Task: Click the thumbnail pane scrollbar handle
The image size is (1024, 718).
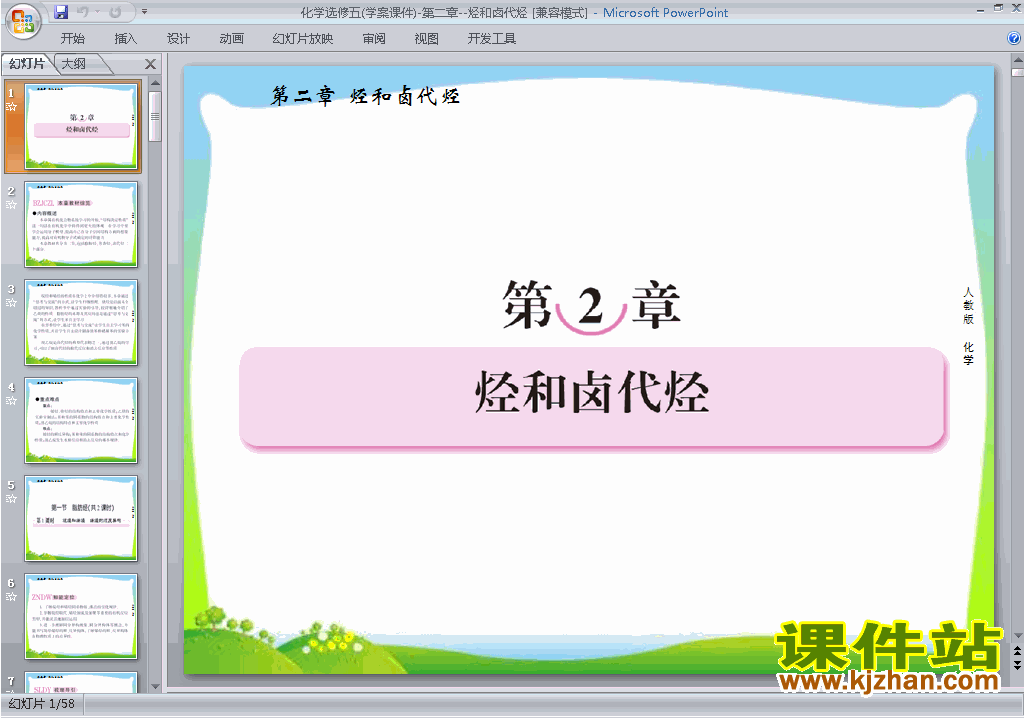Action: coord(155,116)
